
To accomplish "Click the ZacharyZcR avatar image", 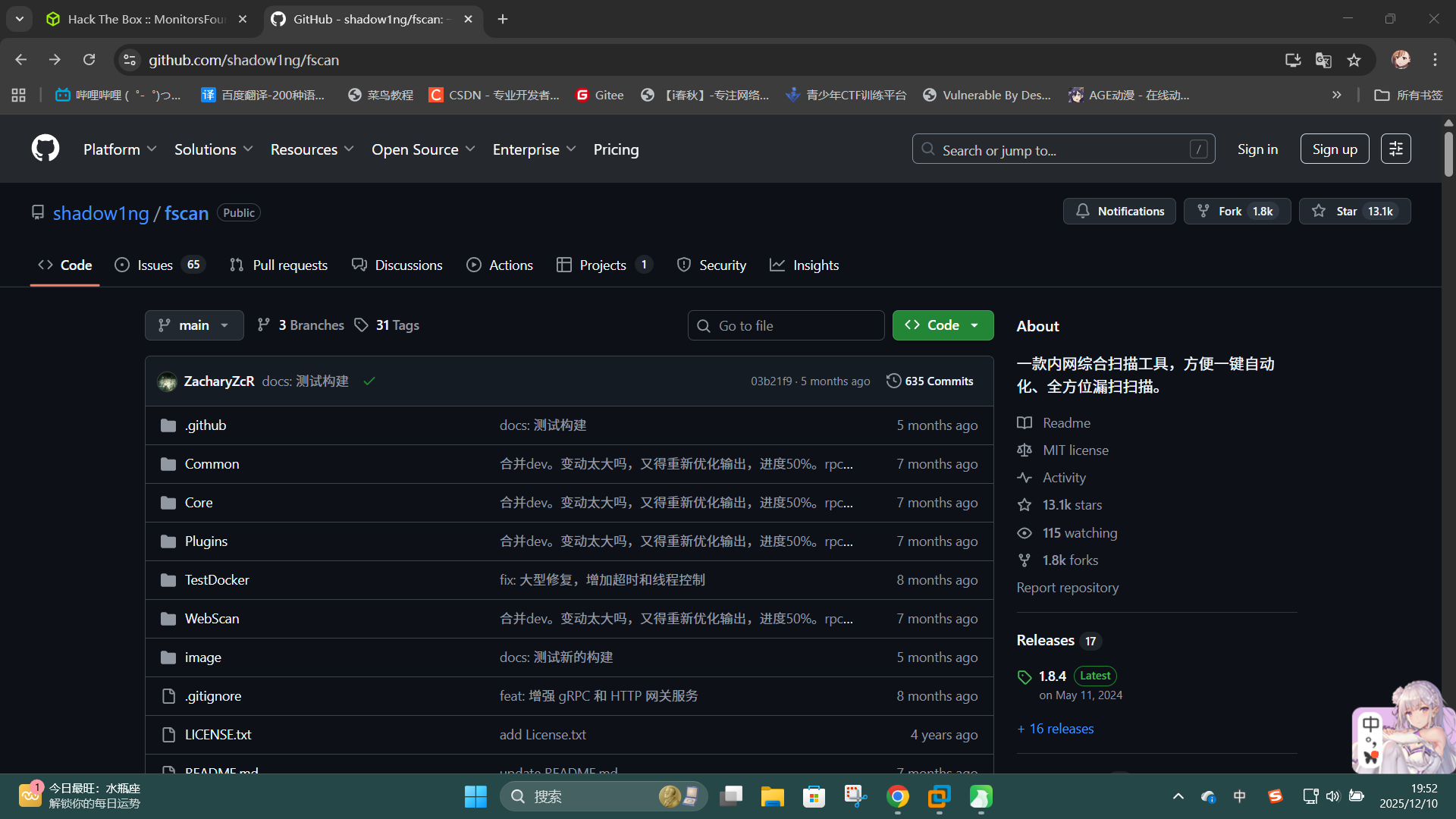I will 167,381.
